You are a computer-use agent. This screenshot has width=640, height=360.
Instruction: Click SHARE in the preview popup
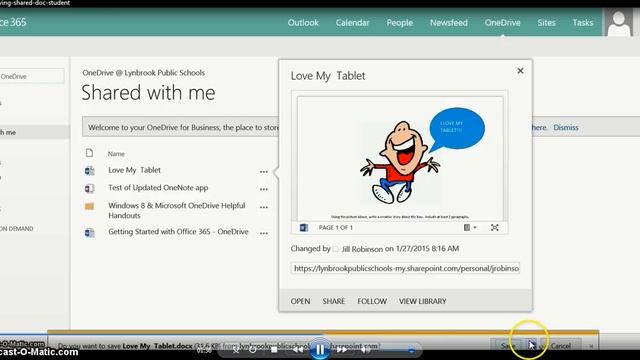pos(333,301)
